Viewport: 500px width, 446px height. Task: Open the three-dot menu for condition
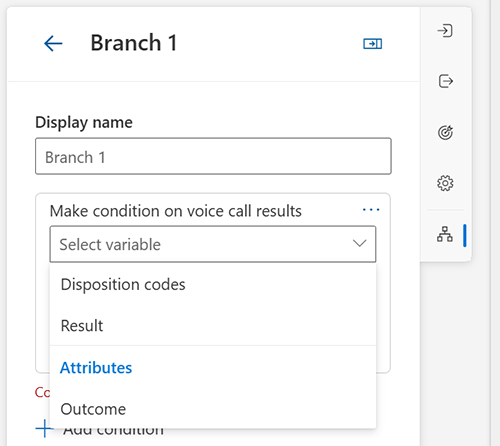pyautogui.click(x=371, y=210)
